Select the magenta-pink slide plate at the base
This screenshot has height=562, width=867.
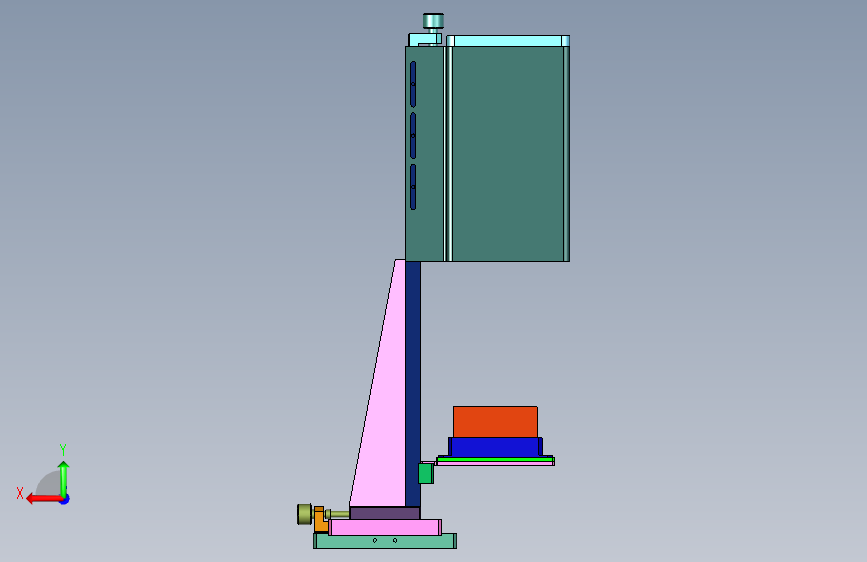coord(385,527)
